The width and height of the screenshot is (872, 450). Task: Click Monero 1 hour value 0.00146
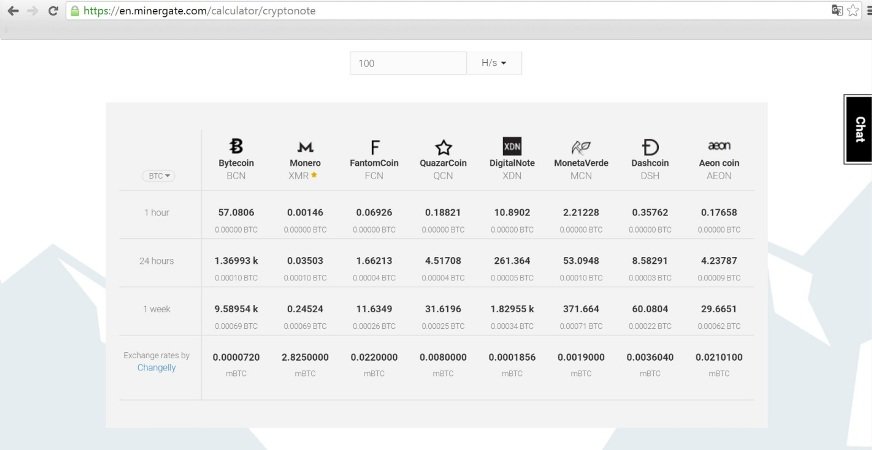(305, 212)
